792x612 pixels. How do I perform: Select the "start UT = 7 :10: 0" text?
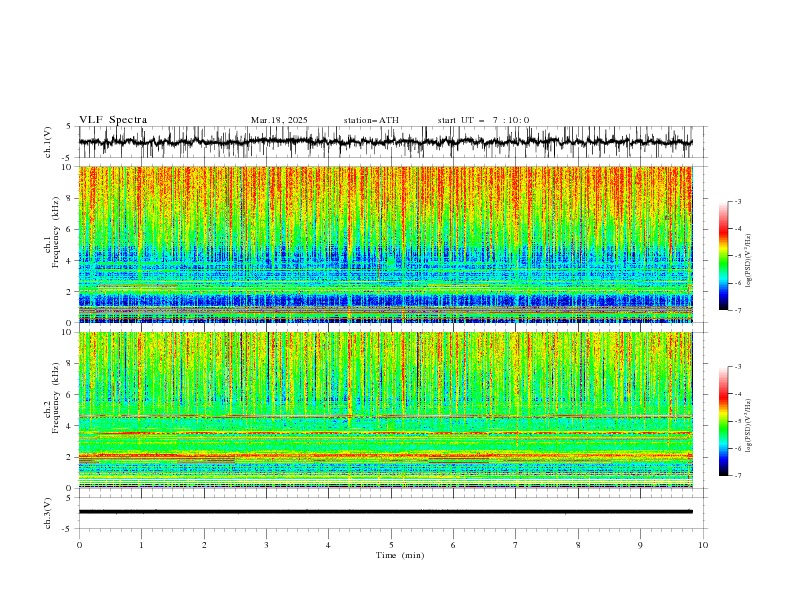tap(483, 120)
